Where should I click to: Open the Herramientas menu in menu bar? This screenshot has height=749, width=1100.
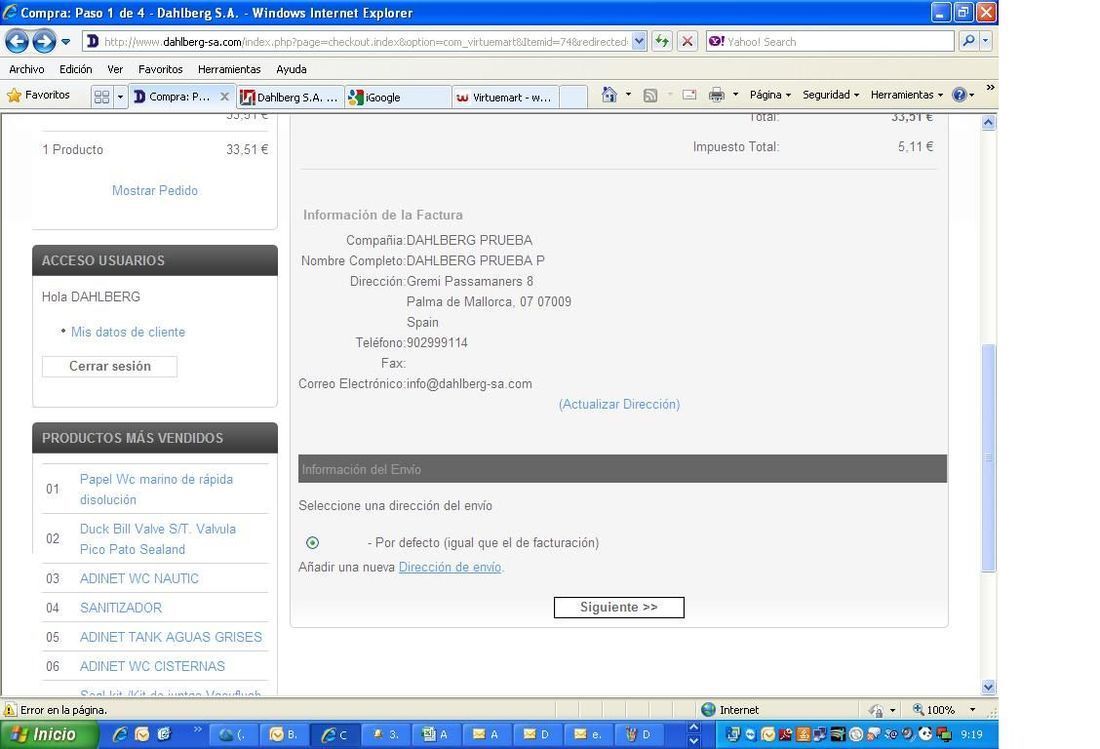[x=229, y=69]
